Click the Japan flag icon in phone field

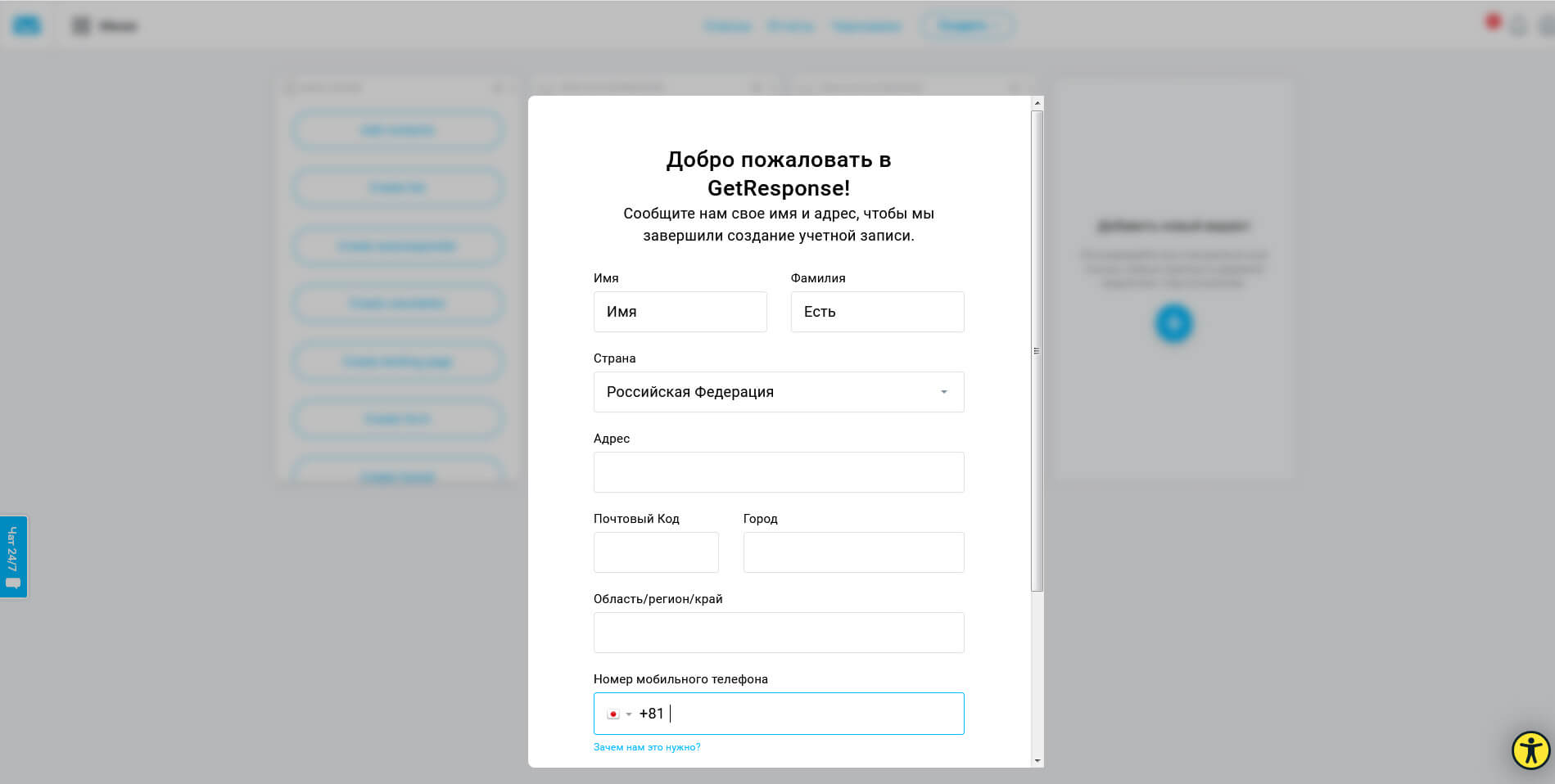click(613, 714)
